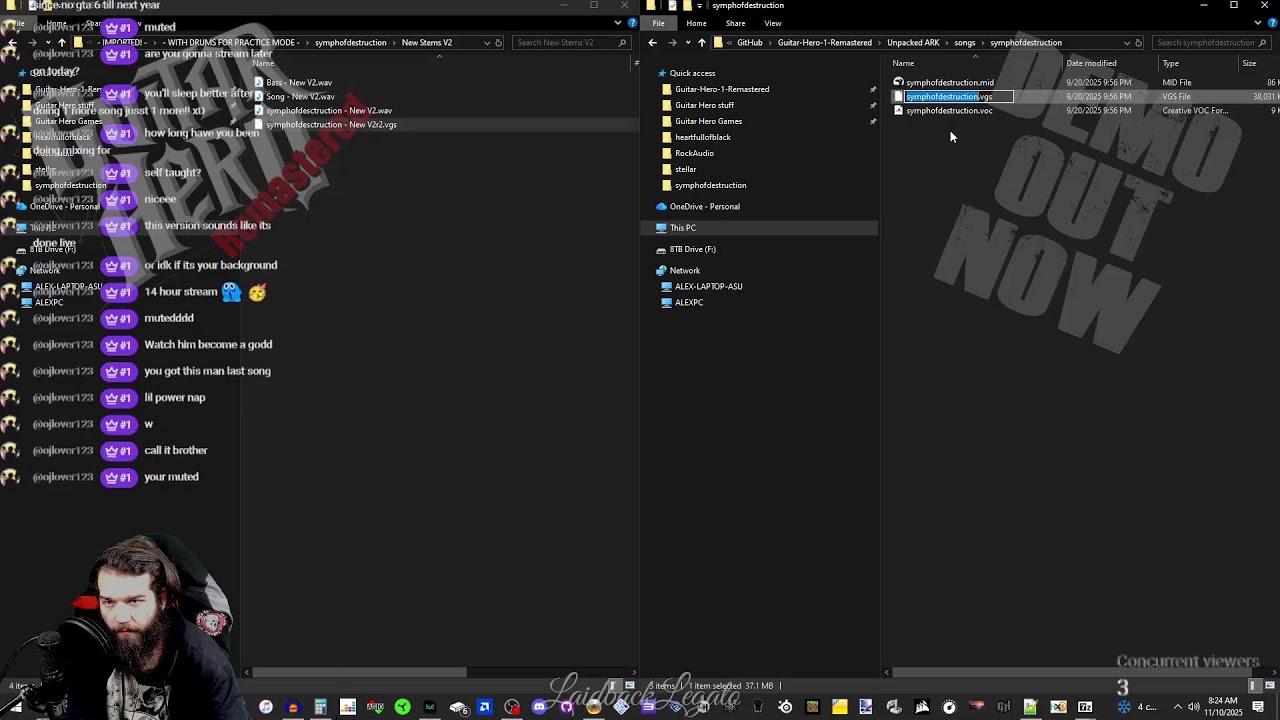This screenshot has height=720, width=1280.
Task: Expand the ribbon in the symphofdestruction window
Action: [1257, 23]
